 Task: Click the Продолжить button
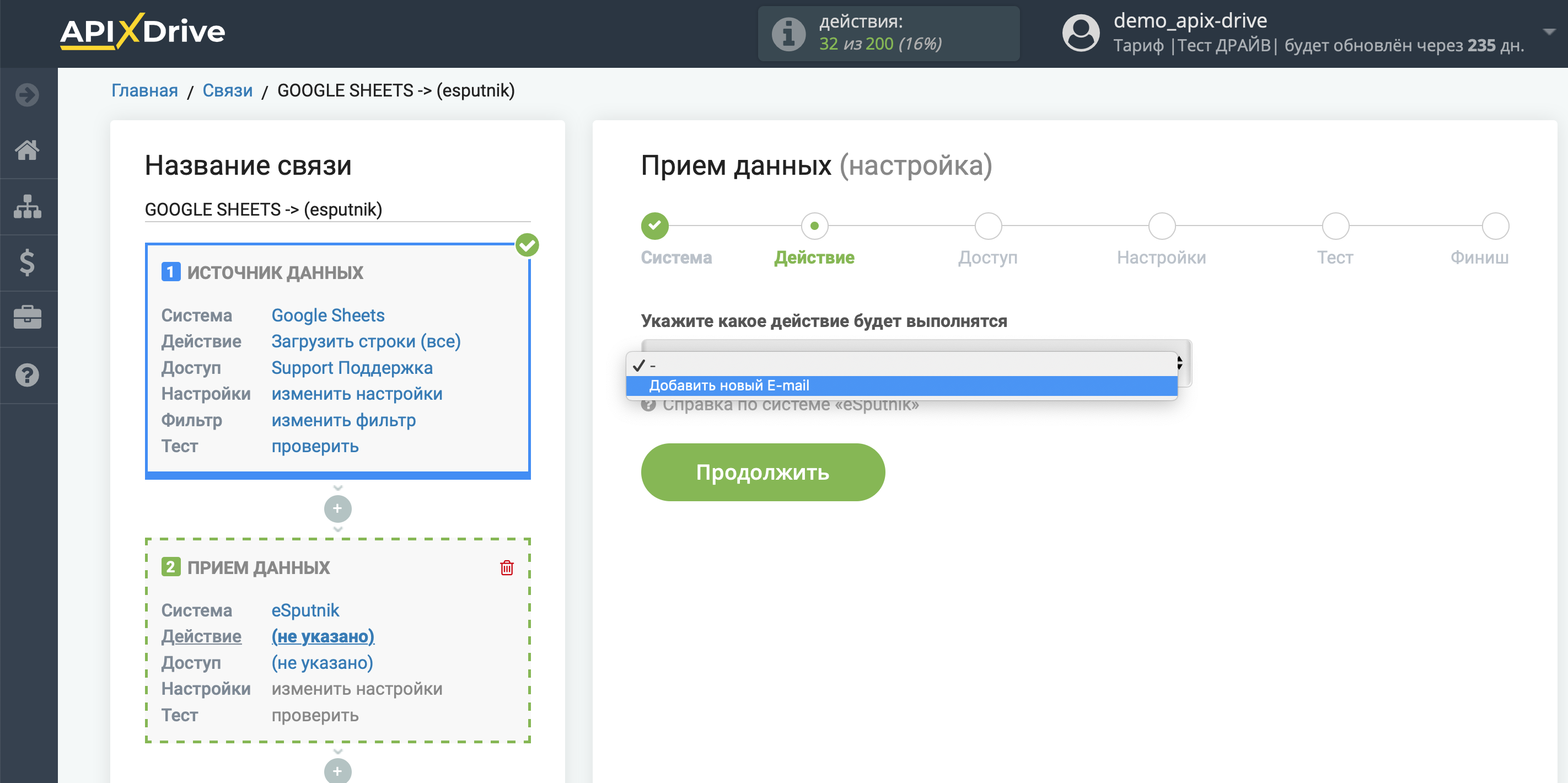tap(762, 472)
